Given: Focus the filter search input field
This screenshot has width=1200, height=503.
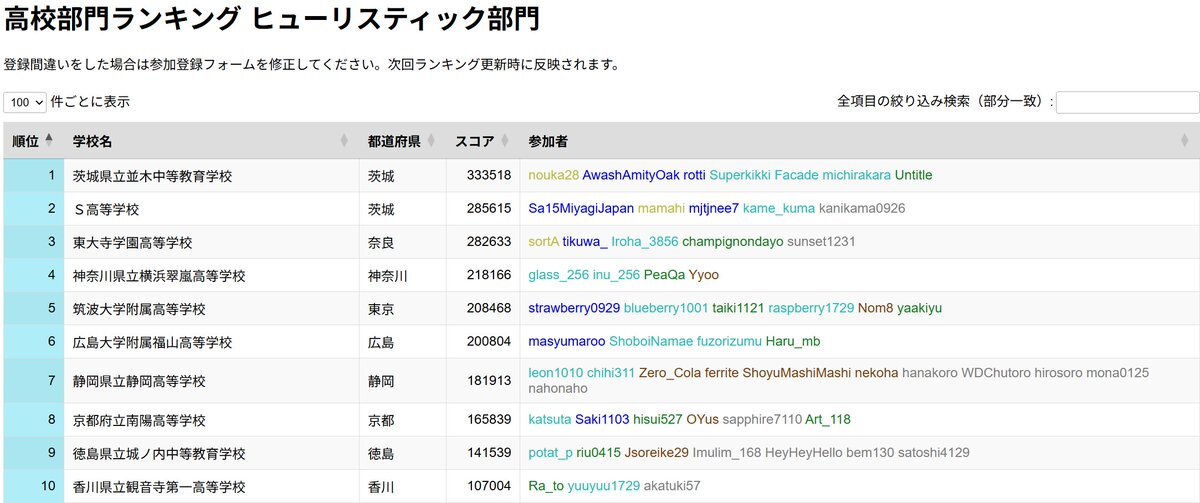Looking at the screenshot, I should click(x=1127, y=102).
